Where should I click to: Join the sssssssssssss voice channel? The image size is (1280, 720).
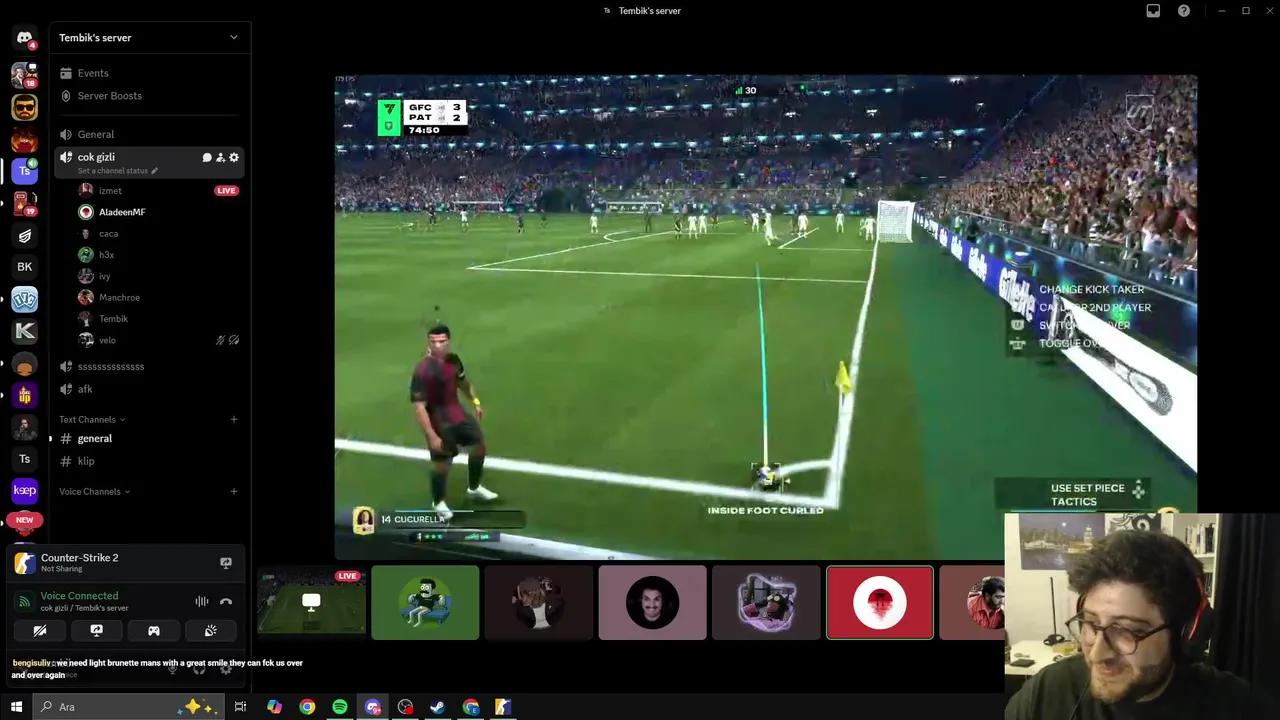pyautogui.click(x=150, y=366)
